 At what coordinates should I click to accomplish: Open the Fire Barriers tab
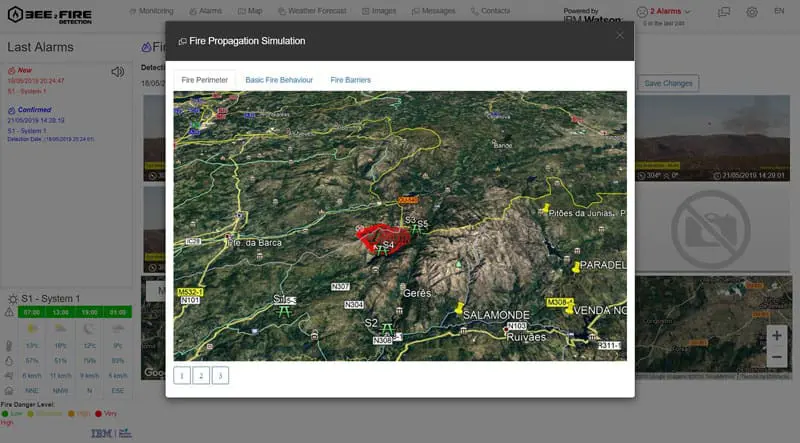click(x=350, y=79)
